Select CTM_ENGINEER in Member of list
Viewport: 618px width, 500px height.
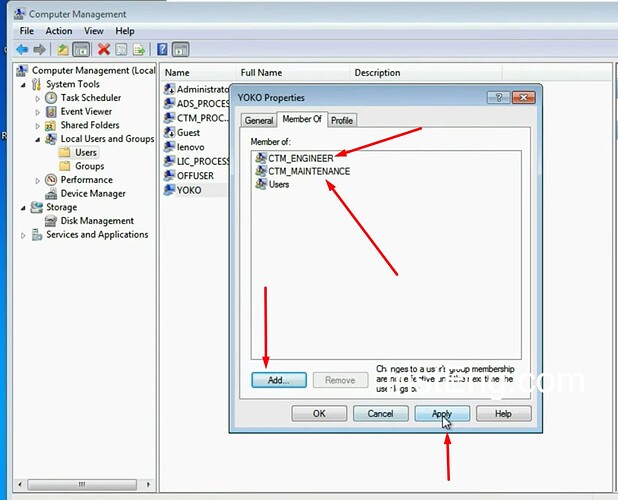(x=301, y=158)
